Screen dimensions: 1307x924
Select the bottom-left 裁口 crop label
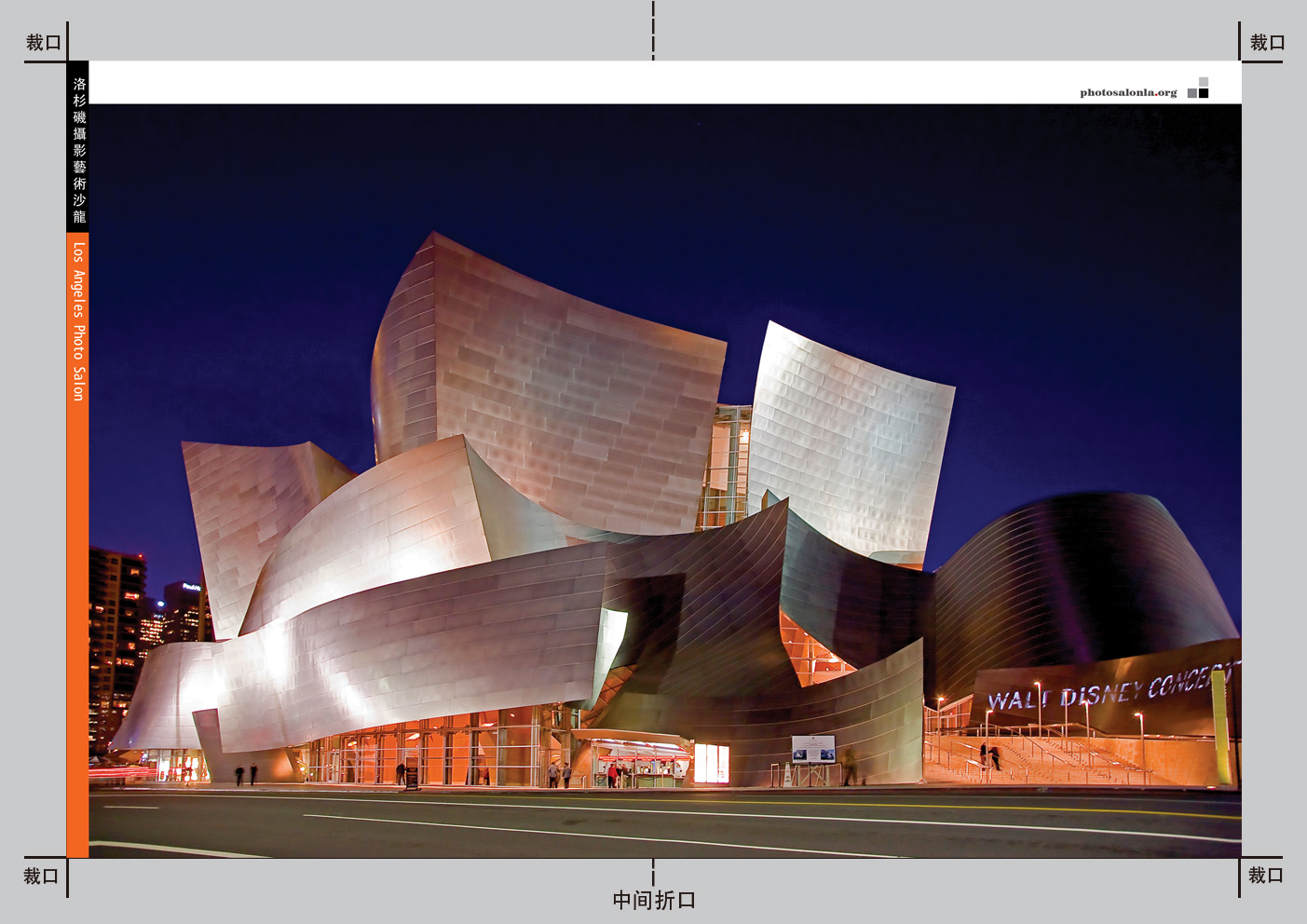pyautogui.click(x=41, y=876)
